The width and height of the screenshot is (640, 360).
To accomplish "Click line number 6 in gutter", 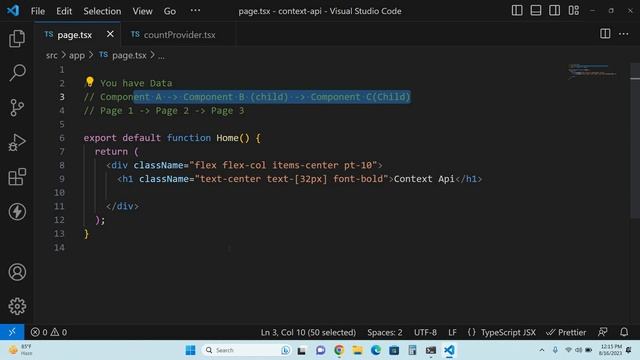I will 62,138.
